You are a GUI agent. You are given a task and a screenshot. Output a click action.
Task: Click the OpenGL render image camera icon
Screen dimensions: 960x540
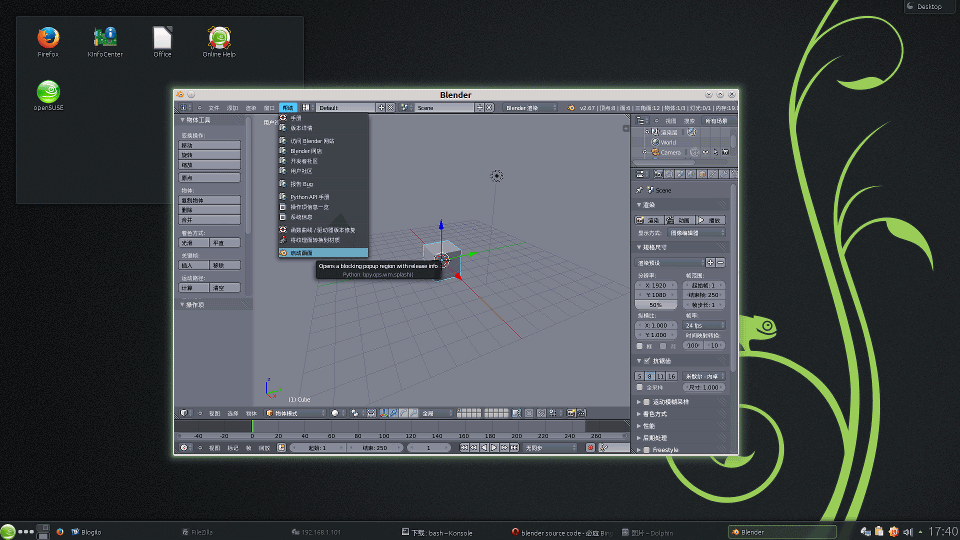[x=571, y=413]
